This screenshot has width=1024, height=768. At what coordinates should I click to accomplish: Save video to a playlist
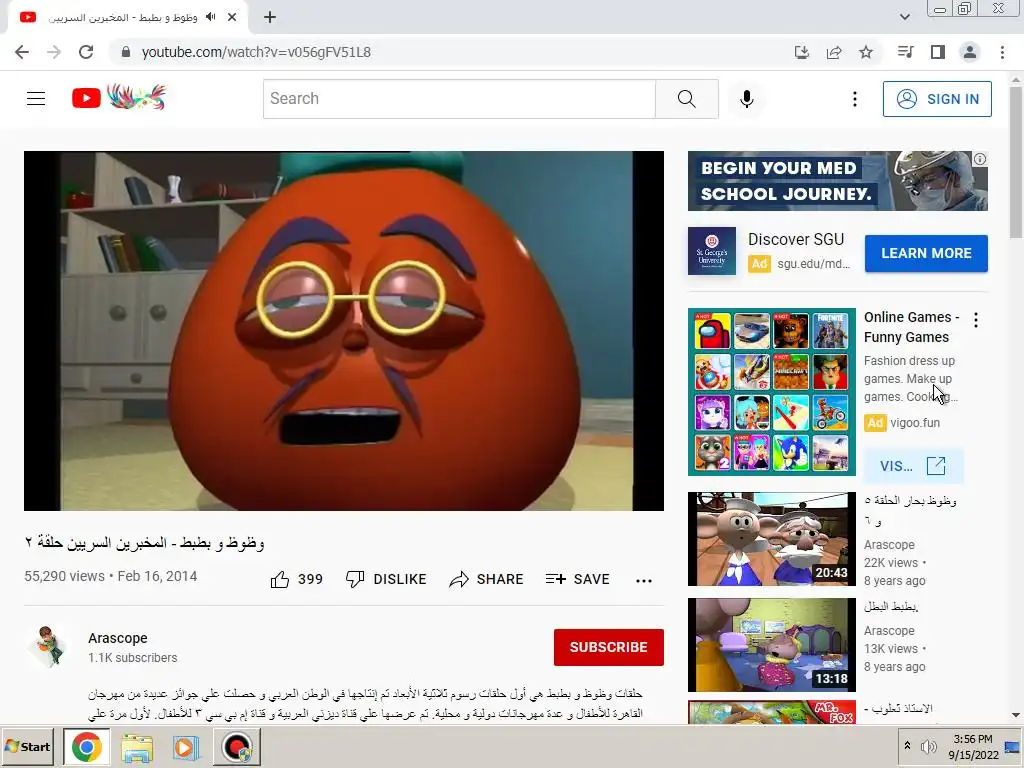577,579
